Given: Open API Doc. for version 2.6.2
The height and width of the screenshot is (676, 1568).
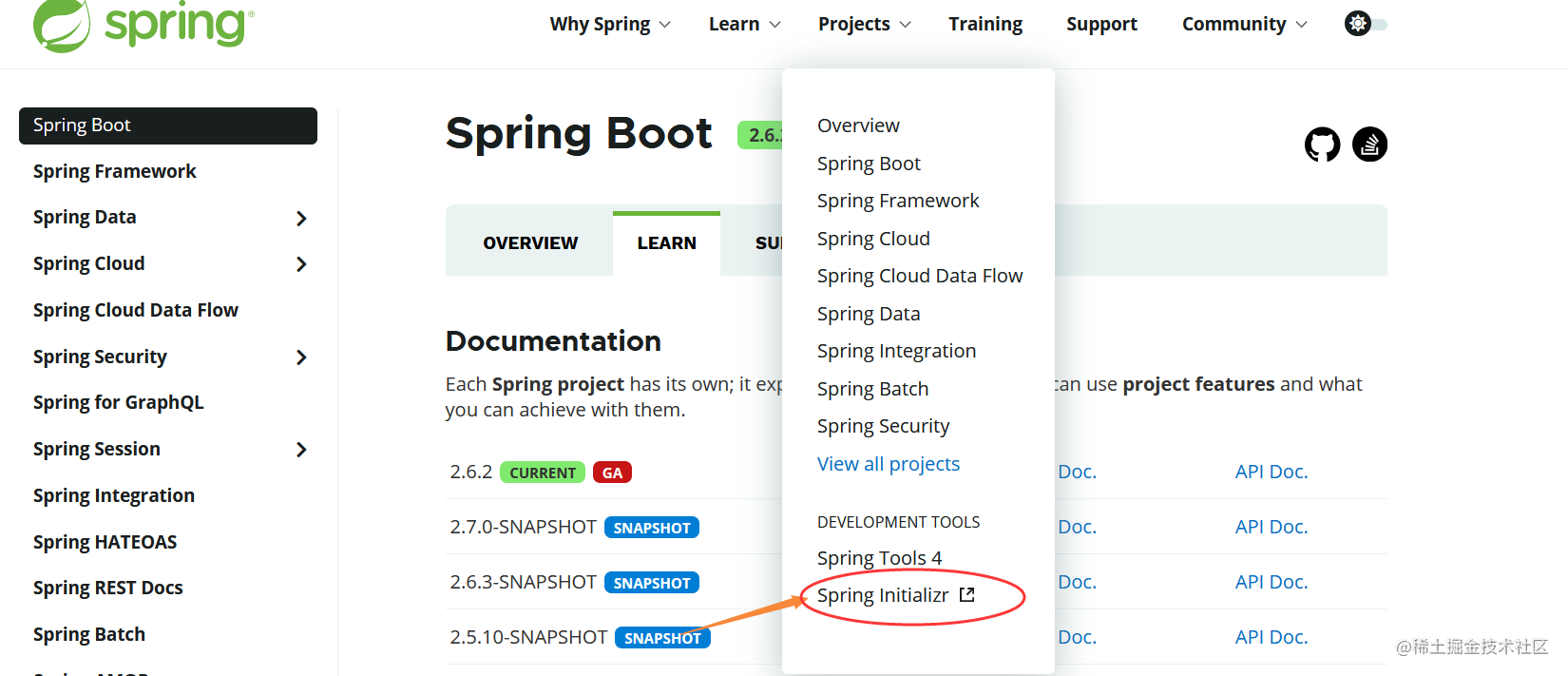Looking at the screenshot, I should tap(1272, 472).
